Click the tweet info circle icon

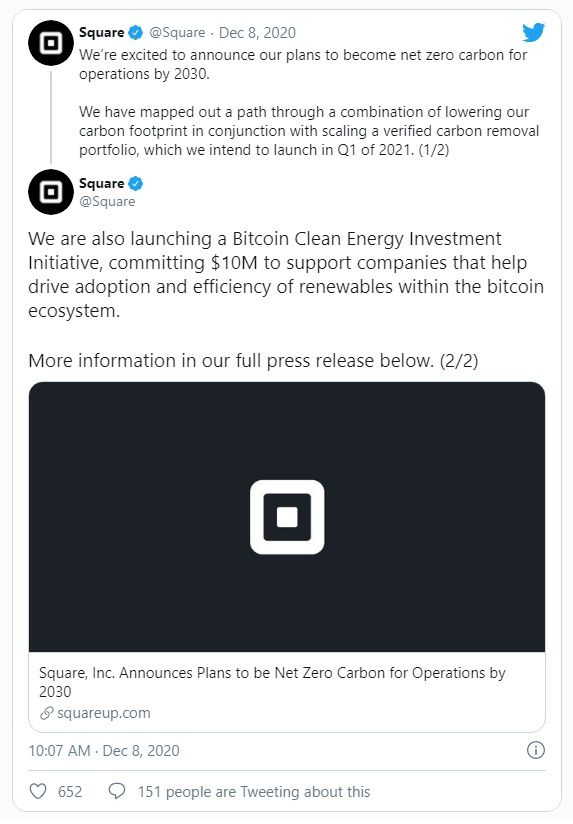click(x=535, y=750)
